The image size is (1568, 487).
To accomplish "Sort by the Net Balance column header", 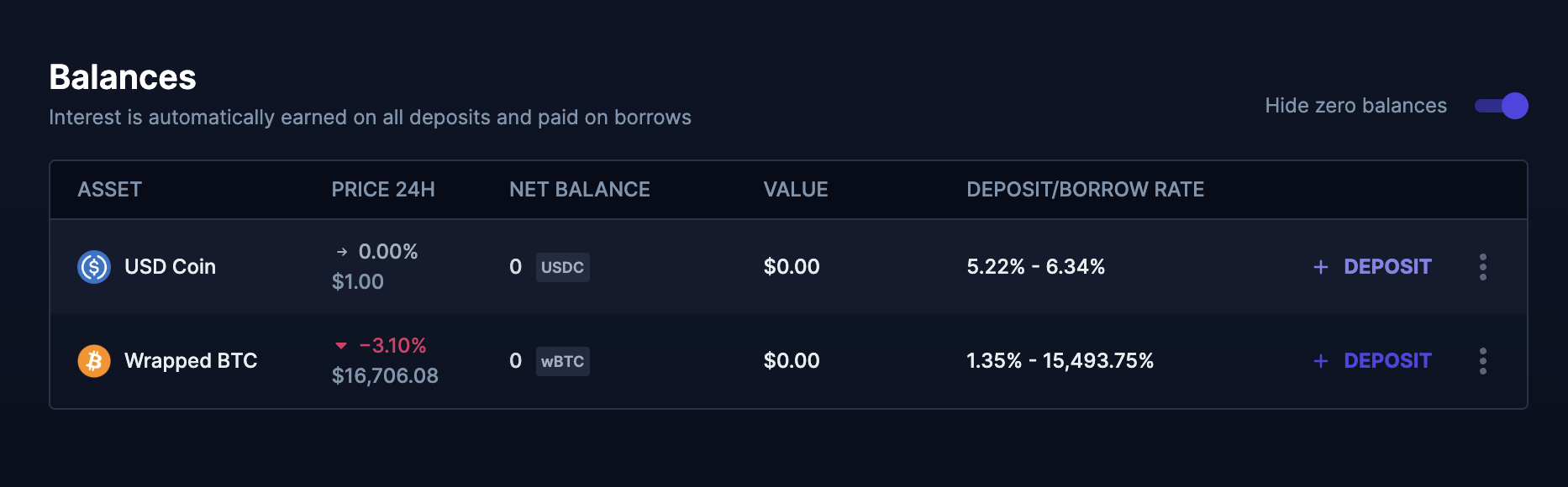I will 580,190.
